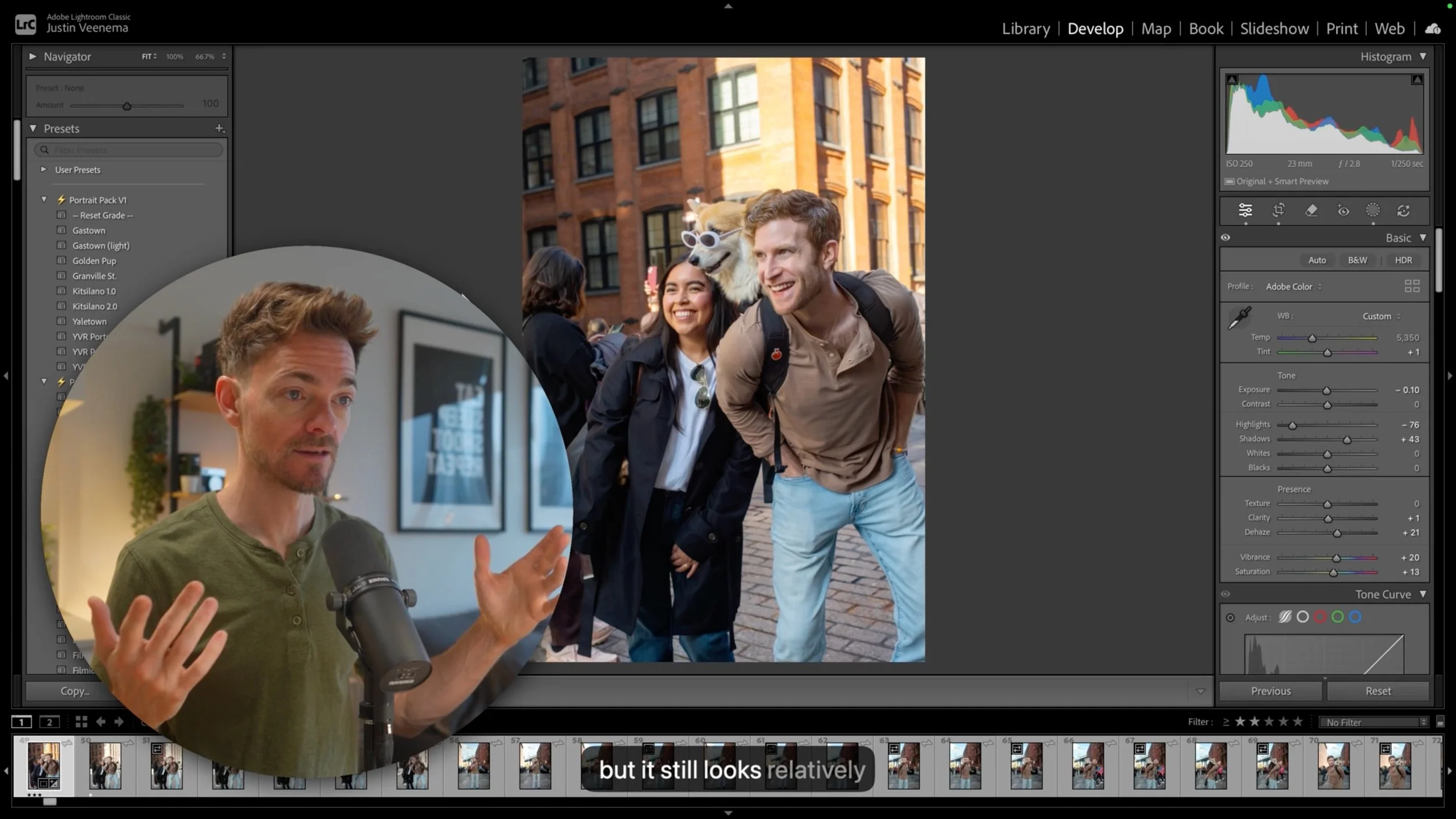Viewport: 1456px width, 819px height.
Task: Expand the User Presets folder
Action: pyautogui.click(x=44, y=170)
